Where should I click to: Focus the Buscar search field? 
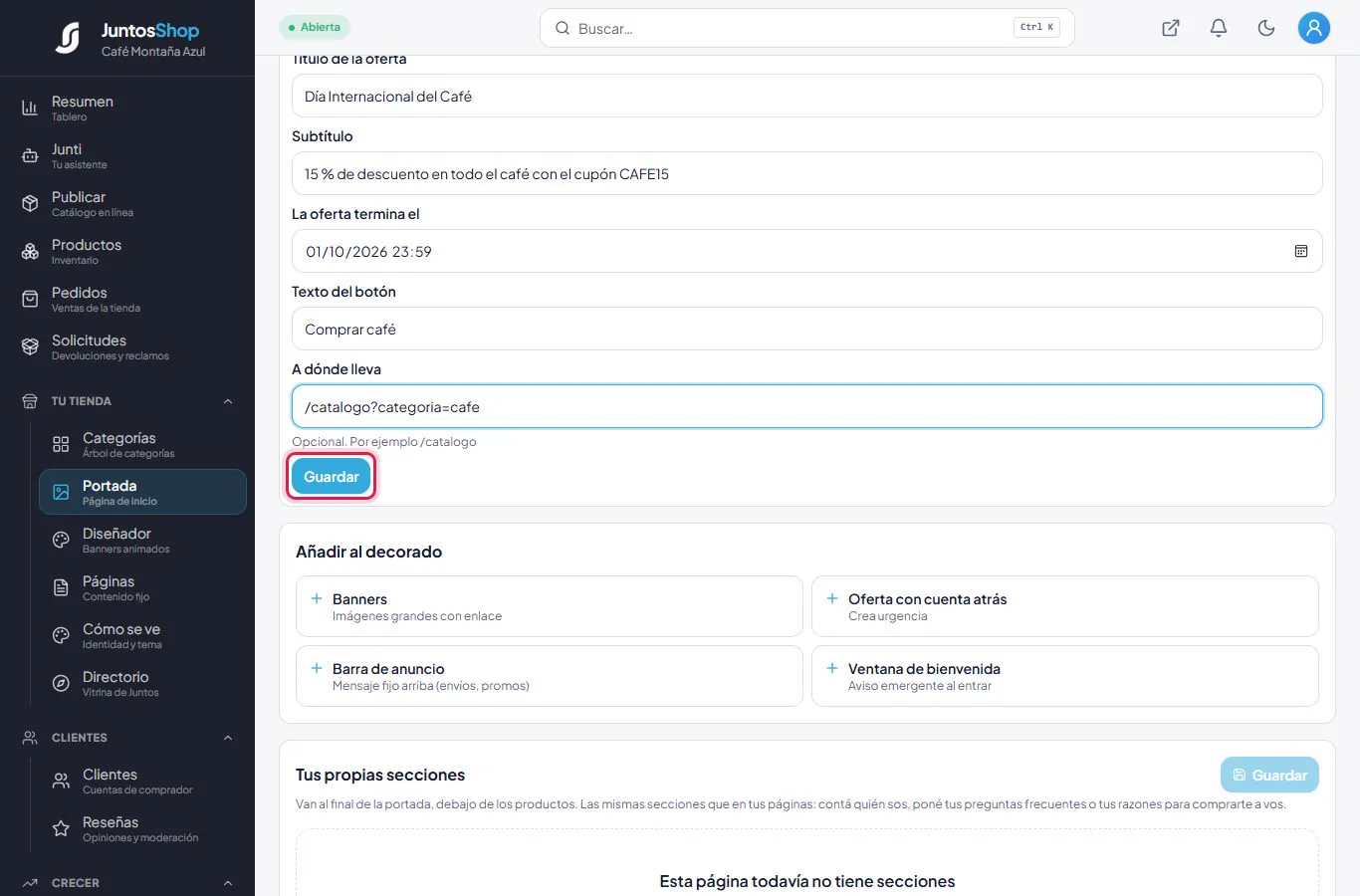(806, 28)
